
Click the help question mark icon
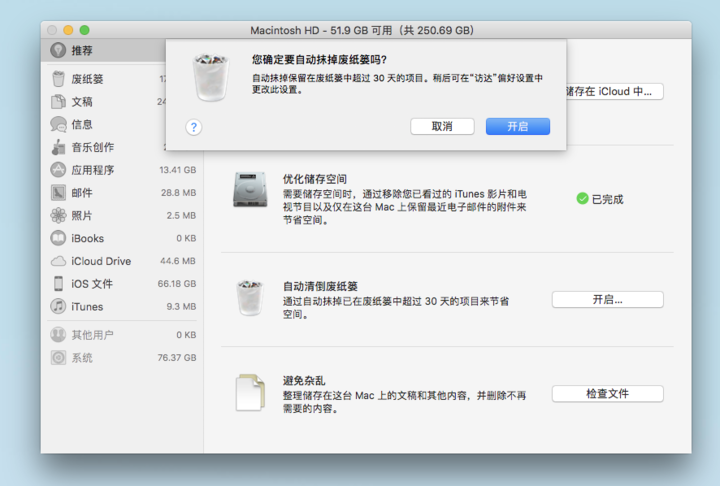coord(194,127)
